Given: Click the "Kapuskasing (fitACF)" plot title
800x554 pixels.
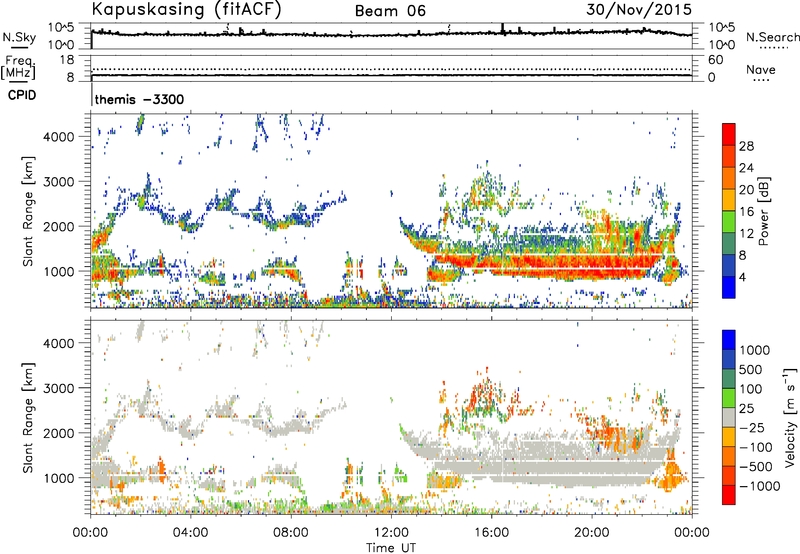Looking at the screenshot, I should click(x=186, y=10).
